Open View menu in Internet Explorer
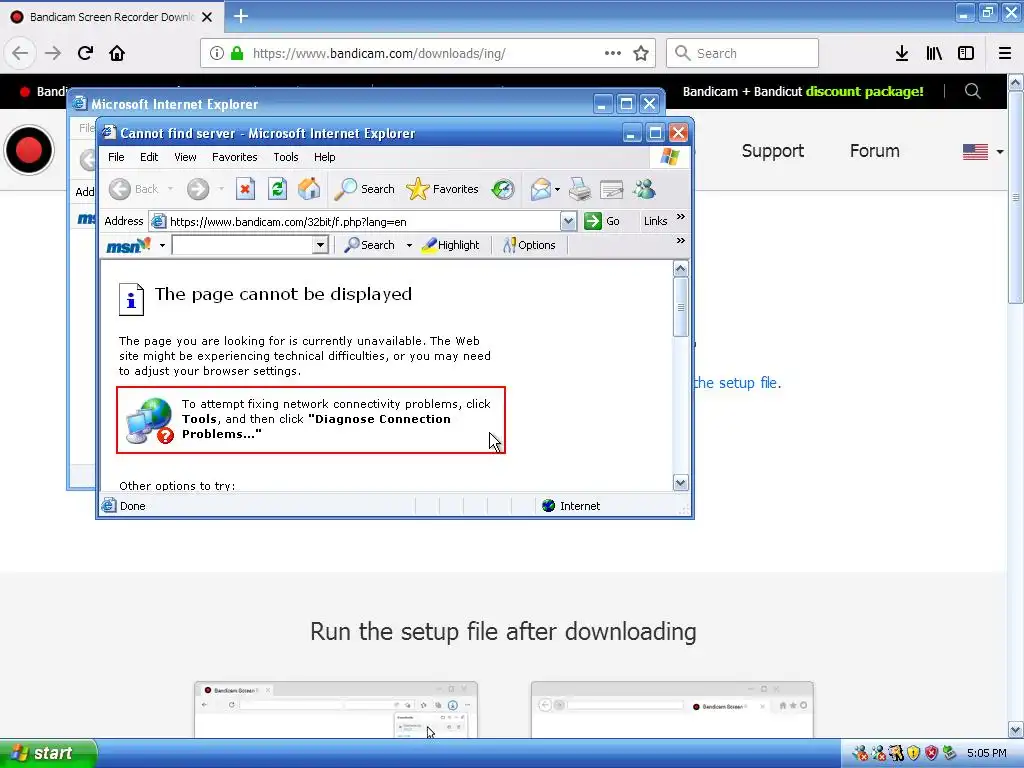The width and height of the screenshot is (1024, 768). coord(185,157)
